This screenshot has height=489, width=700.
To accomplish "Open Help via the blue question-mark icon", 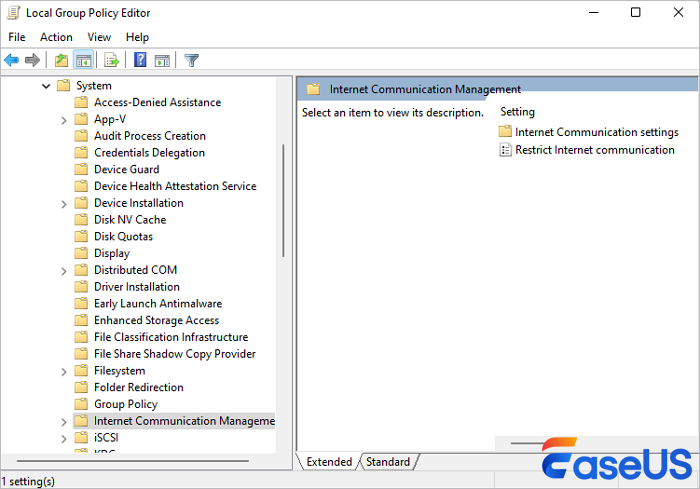I will pyautogui.click(x=140, y=60).
